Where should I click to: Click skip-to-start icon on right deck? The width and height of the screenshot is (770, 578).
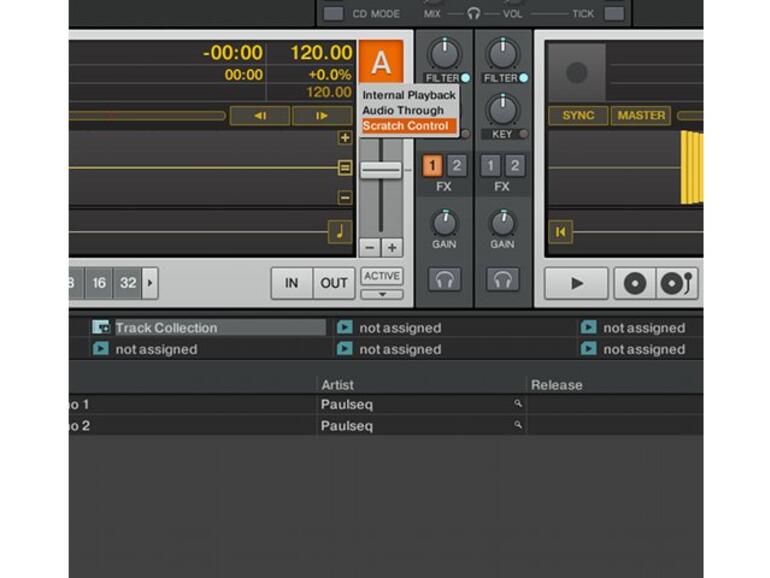(x=560, y=233)
